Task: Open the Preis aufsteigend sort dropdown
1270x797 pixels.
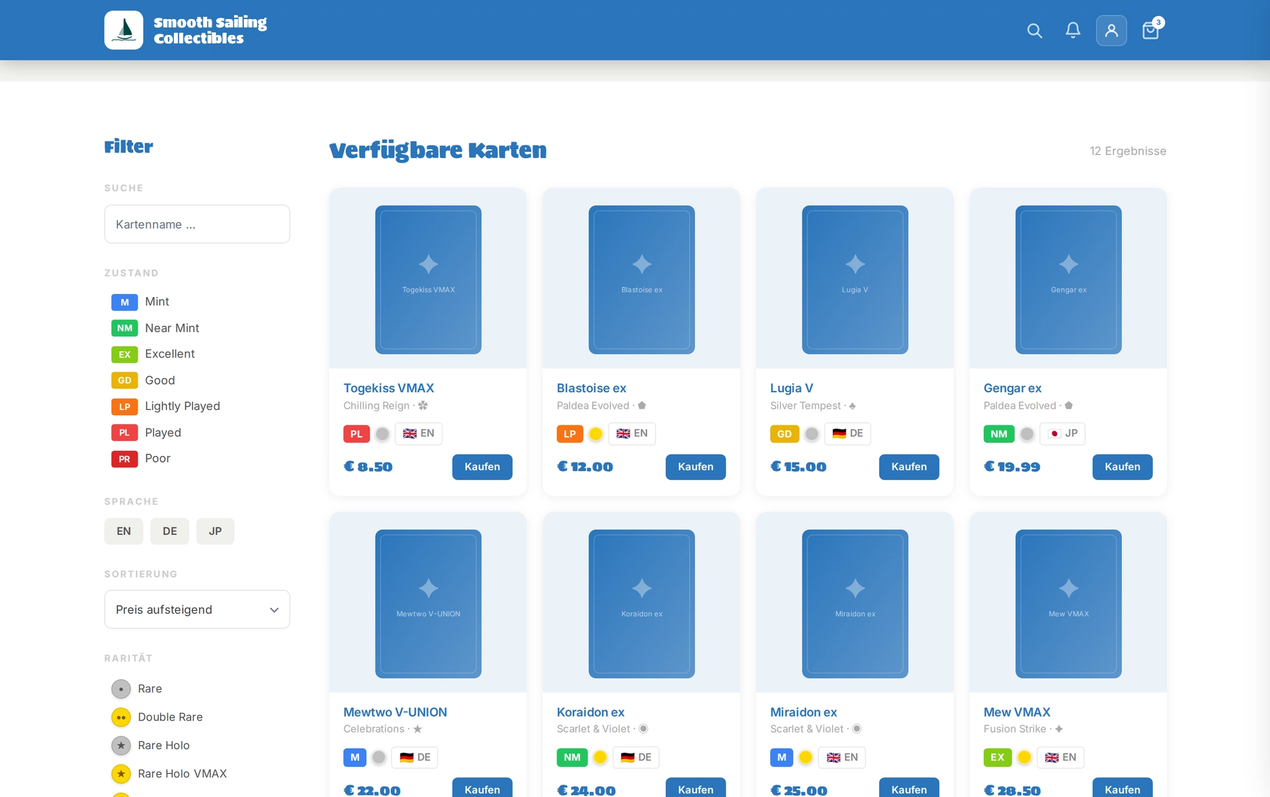Action: click(x=197, y=609)
